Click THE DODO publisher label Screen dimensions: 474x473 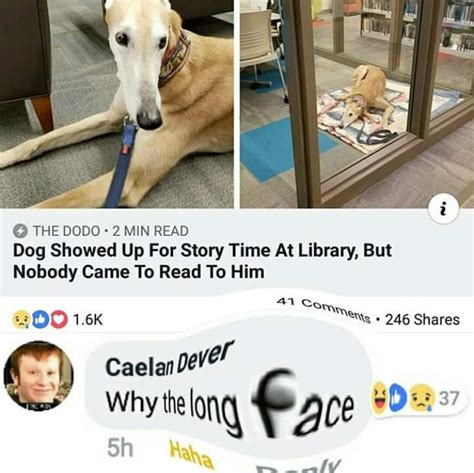pyautogui.click(x=66, y=231)
